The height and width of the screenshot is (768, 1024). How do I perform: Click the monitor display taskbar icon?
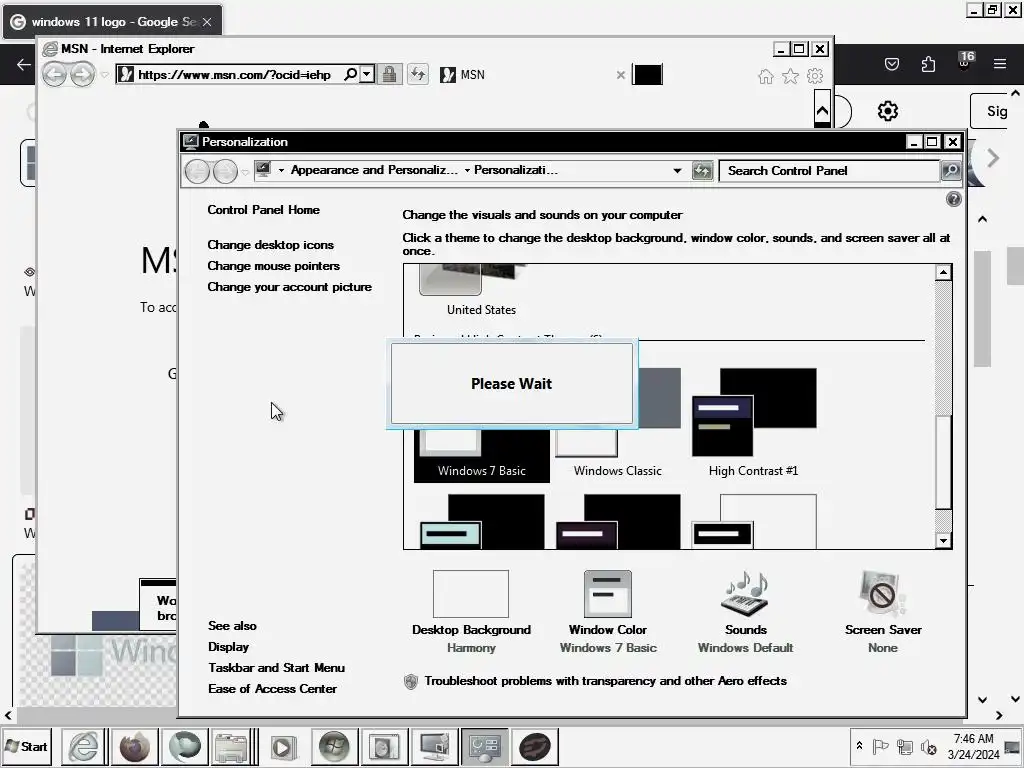[434, 746]
